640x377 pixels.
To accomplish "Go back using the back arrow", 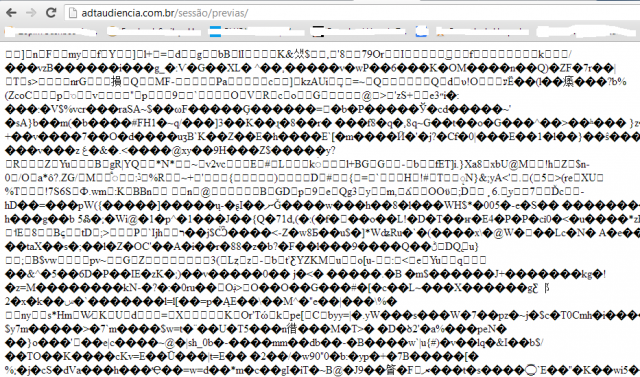I will pyautogui.click(x=11, y=13).
